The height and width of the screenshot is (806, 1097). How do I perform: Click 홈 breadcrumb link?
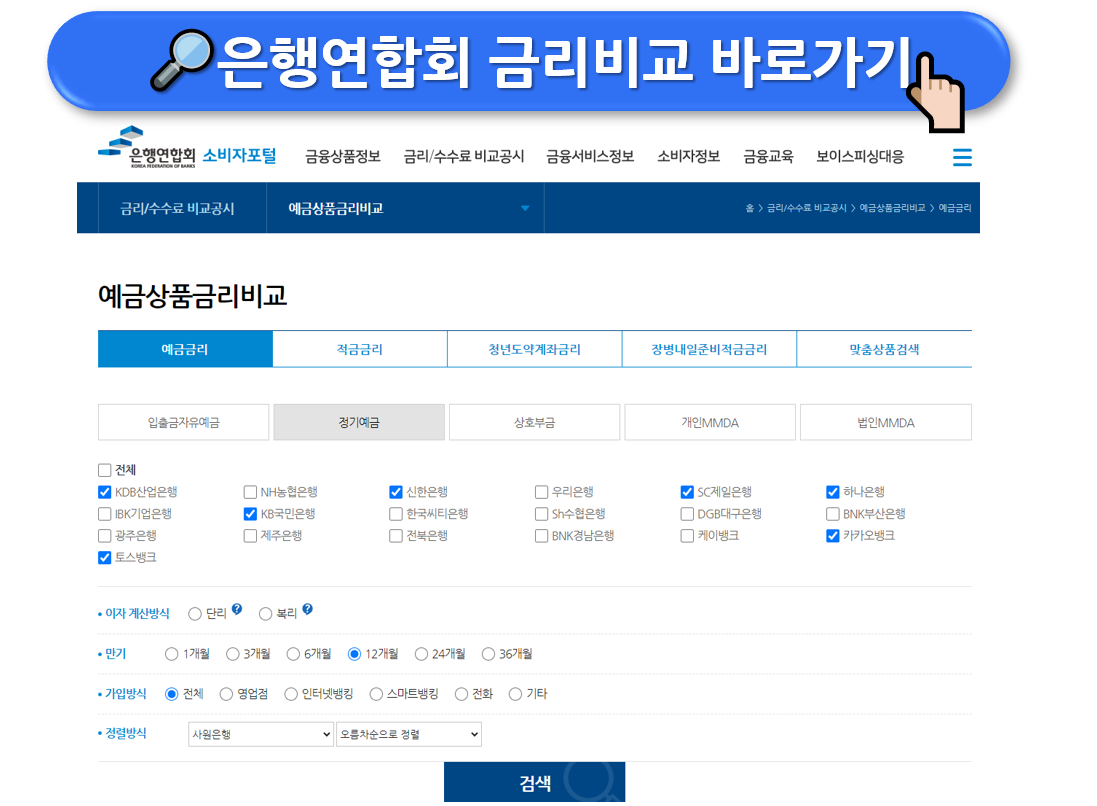[x=749, y=208]
